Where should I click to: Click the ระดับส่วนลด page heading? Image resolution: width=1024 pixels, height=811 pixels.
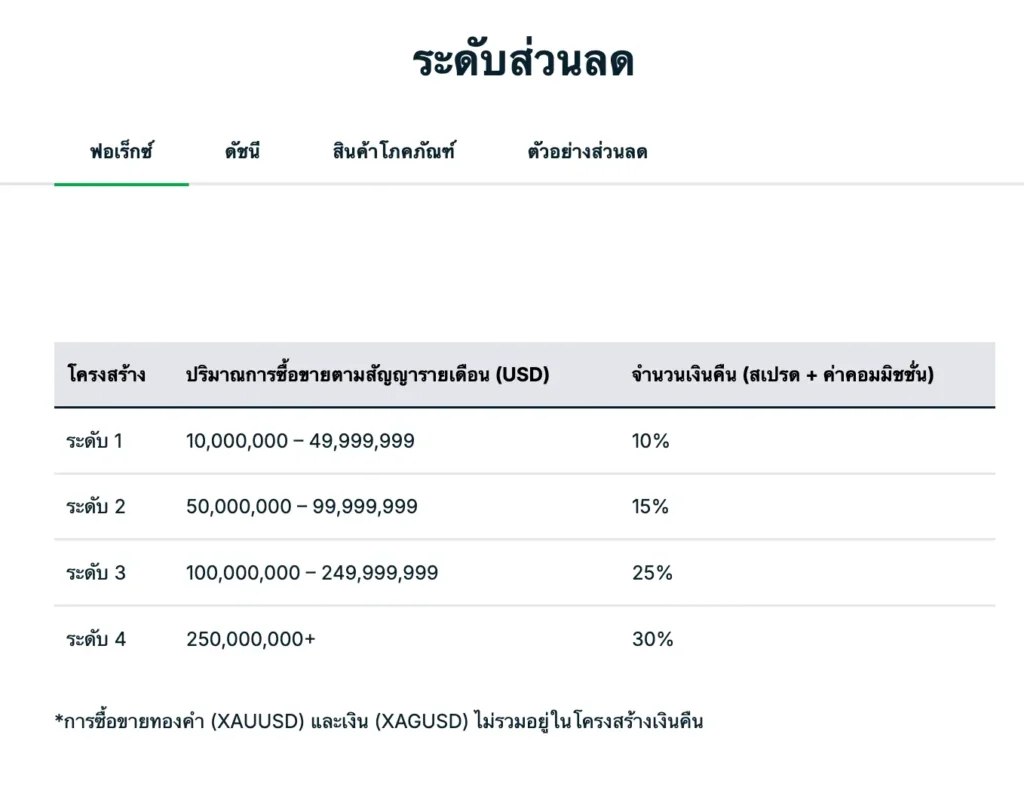[x=523, y=62]
